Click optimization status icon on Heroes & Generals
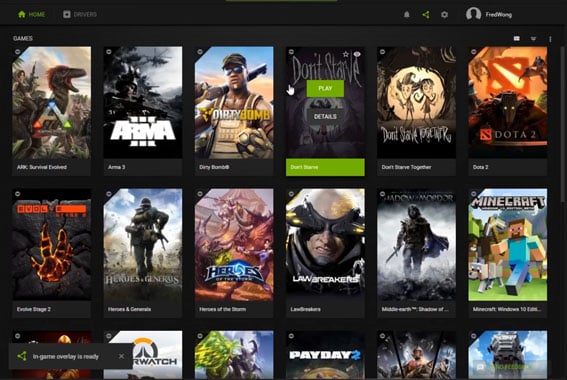 click(x=108, y=194)
